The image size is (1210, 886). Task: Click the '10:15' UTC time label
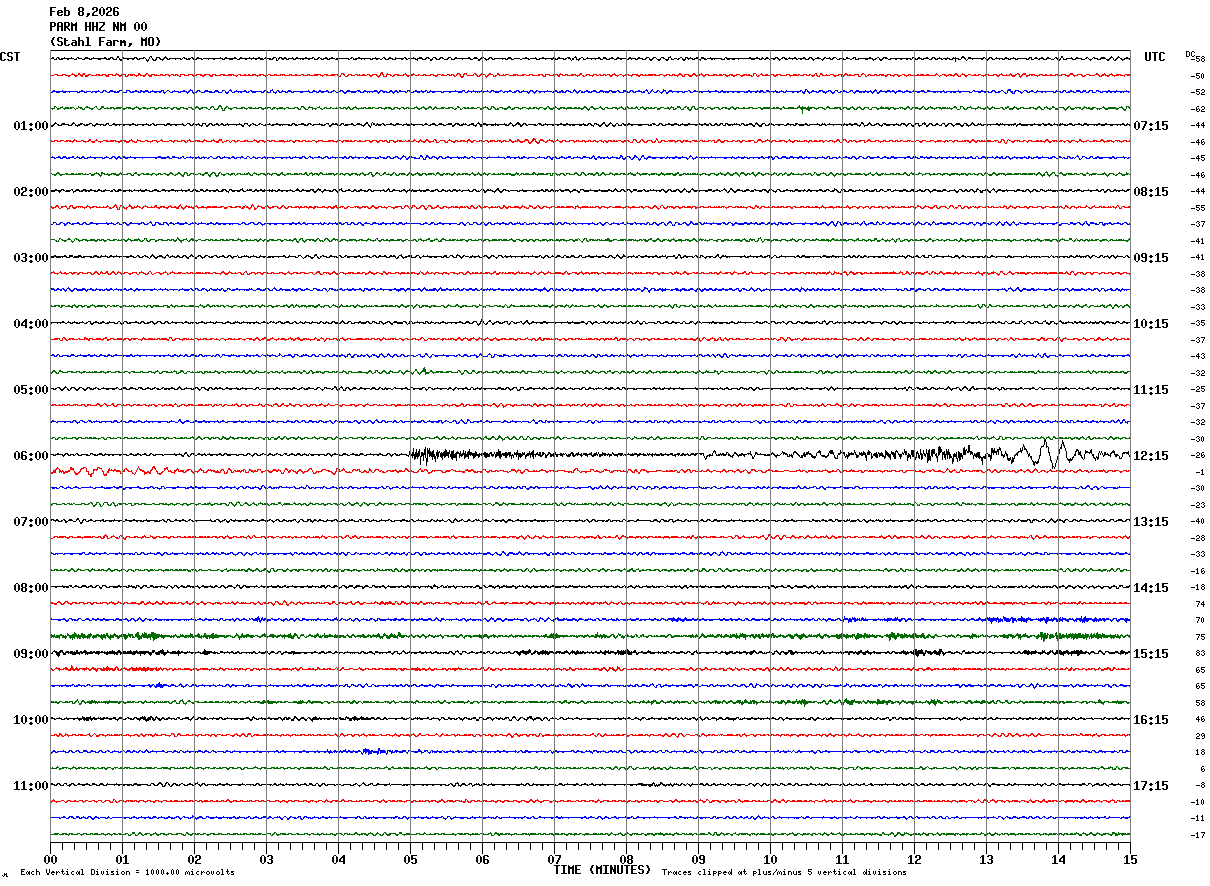point(1151,324)
